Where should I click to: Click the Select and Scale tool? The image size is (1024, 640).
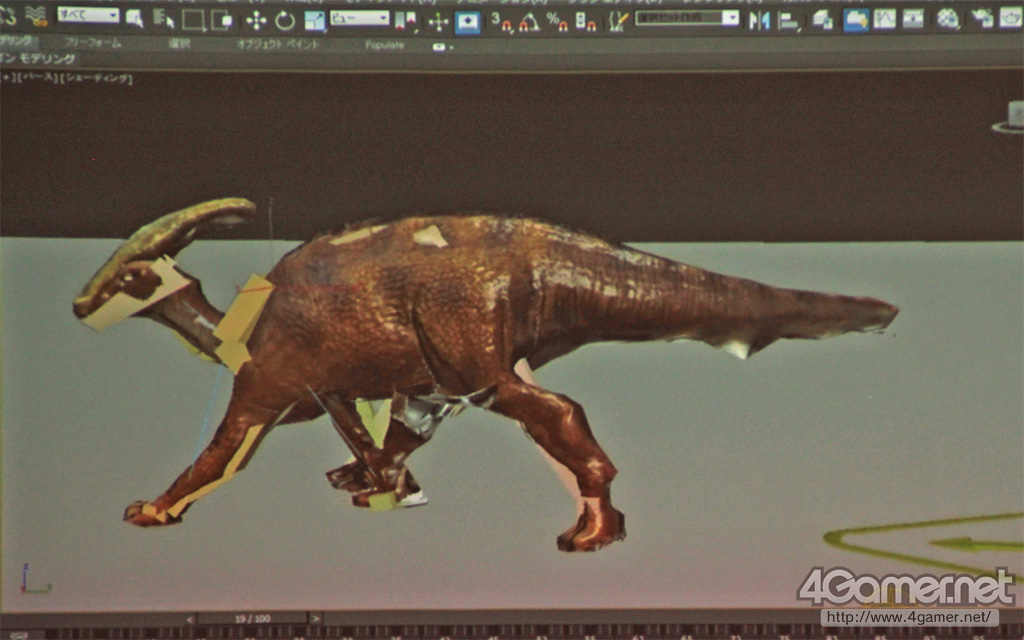(314, 20)
